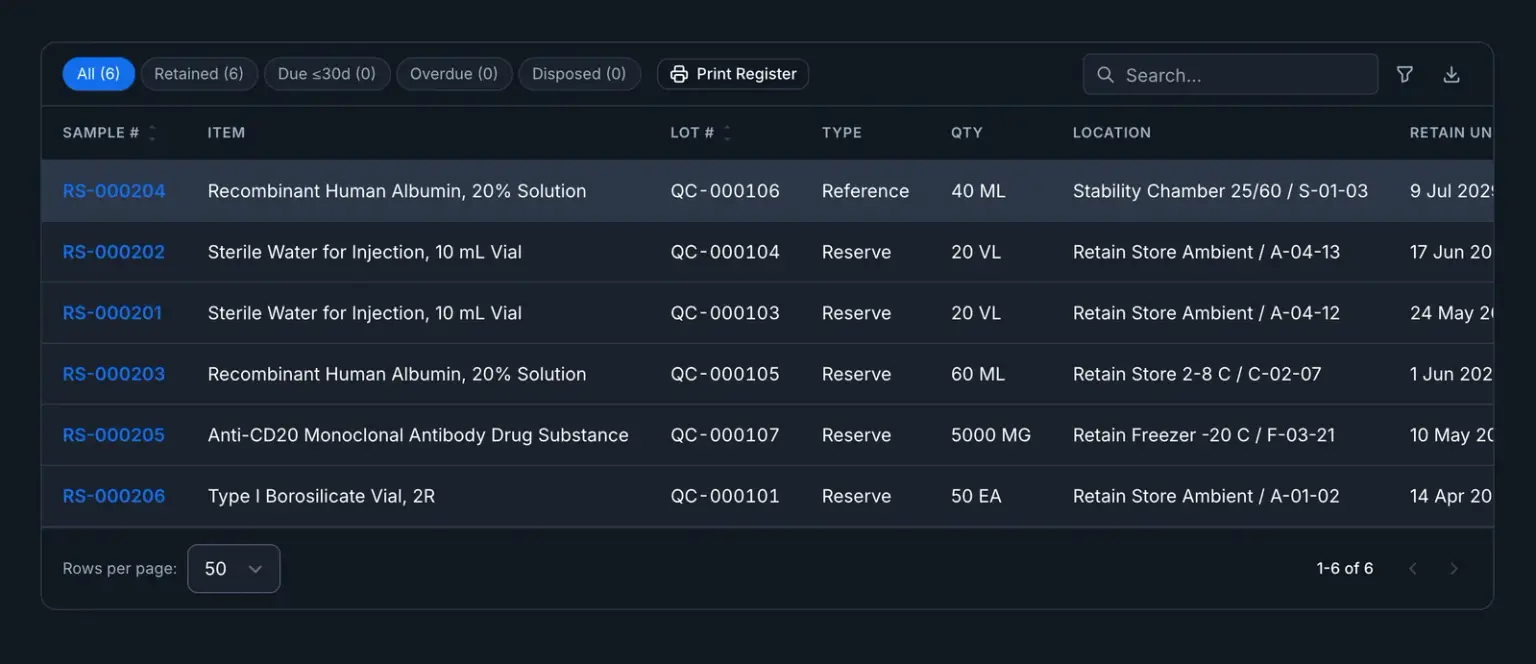Click the 5000 MG quantity cell
Image resolution: width=1536 pixels, height=664 pixels.
(991, 435)
